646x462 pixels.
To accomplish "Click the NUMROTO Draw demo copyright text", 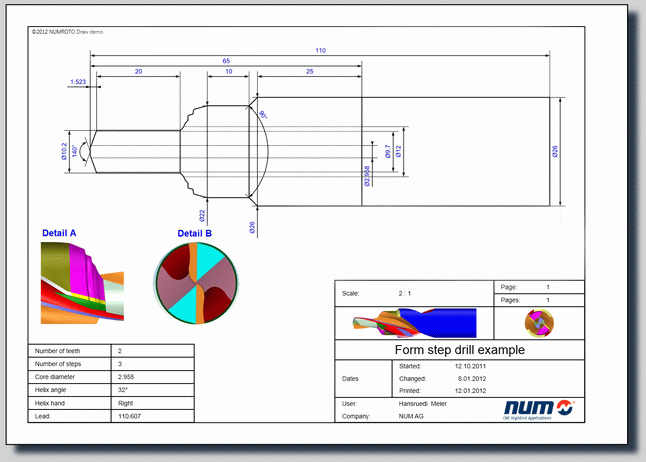I will [x=67, y=31].
